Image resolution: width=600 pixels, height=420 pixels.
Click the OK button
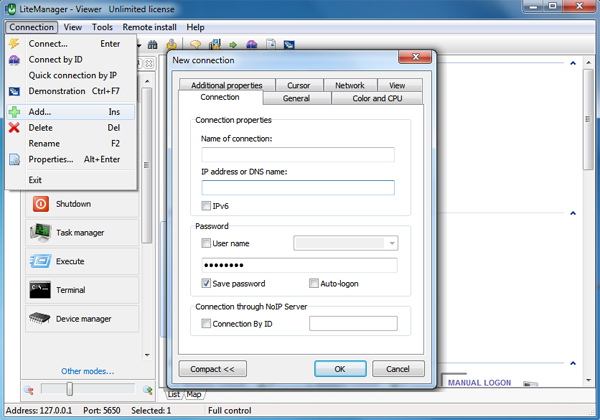(x=340, y=369)
